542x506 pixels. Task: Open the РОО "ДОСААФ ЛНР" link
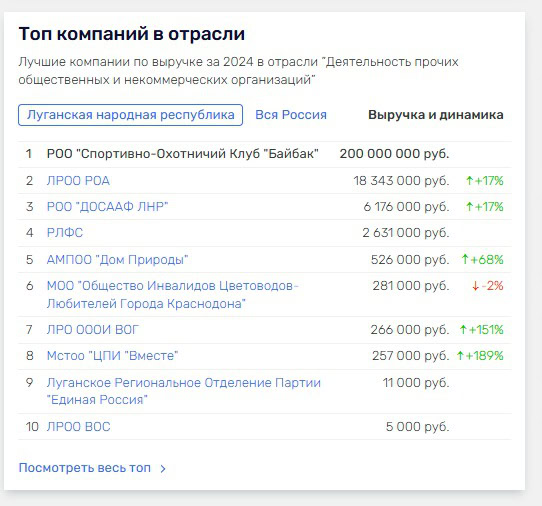click(x=107, y=206)
